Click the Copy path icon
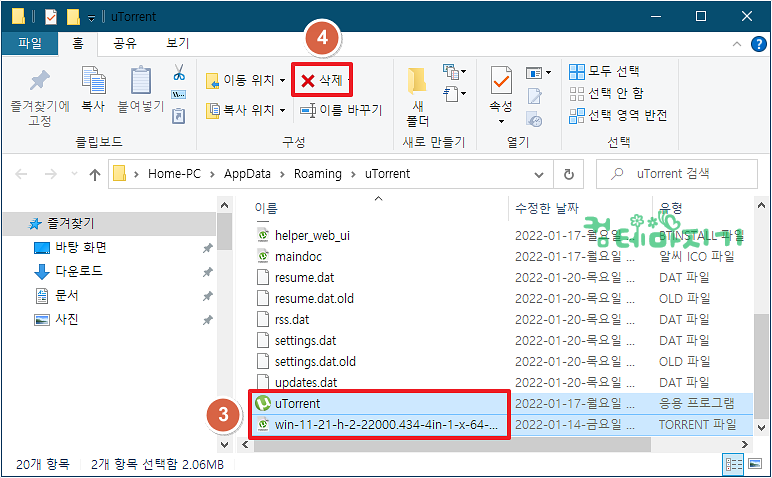 pyautogui.click(x=178, y=95)
